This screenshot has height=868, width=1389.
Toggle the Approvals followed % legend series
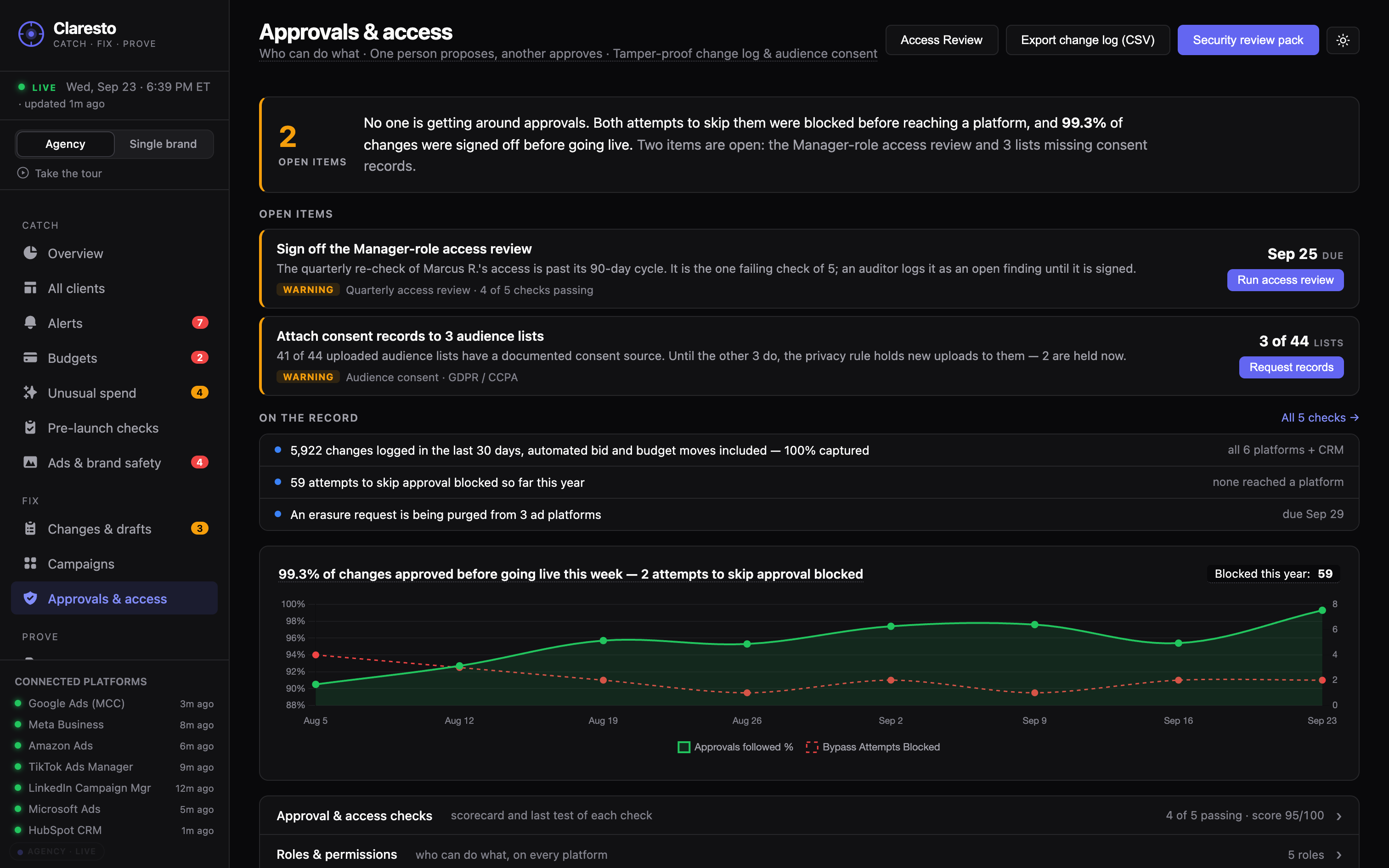[735, 747]
